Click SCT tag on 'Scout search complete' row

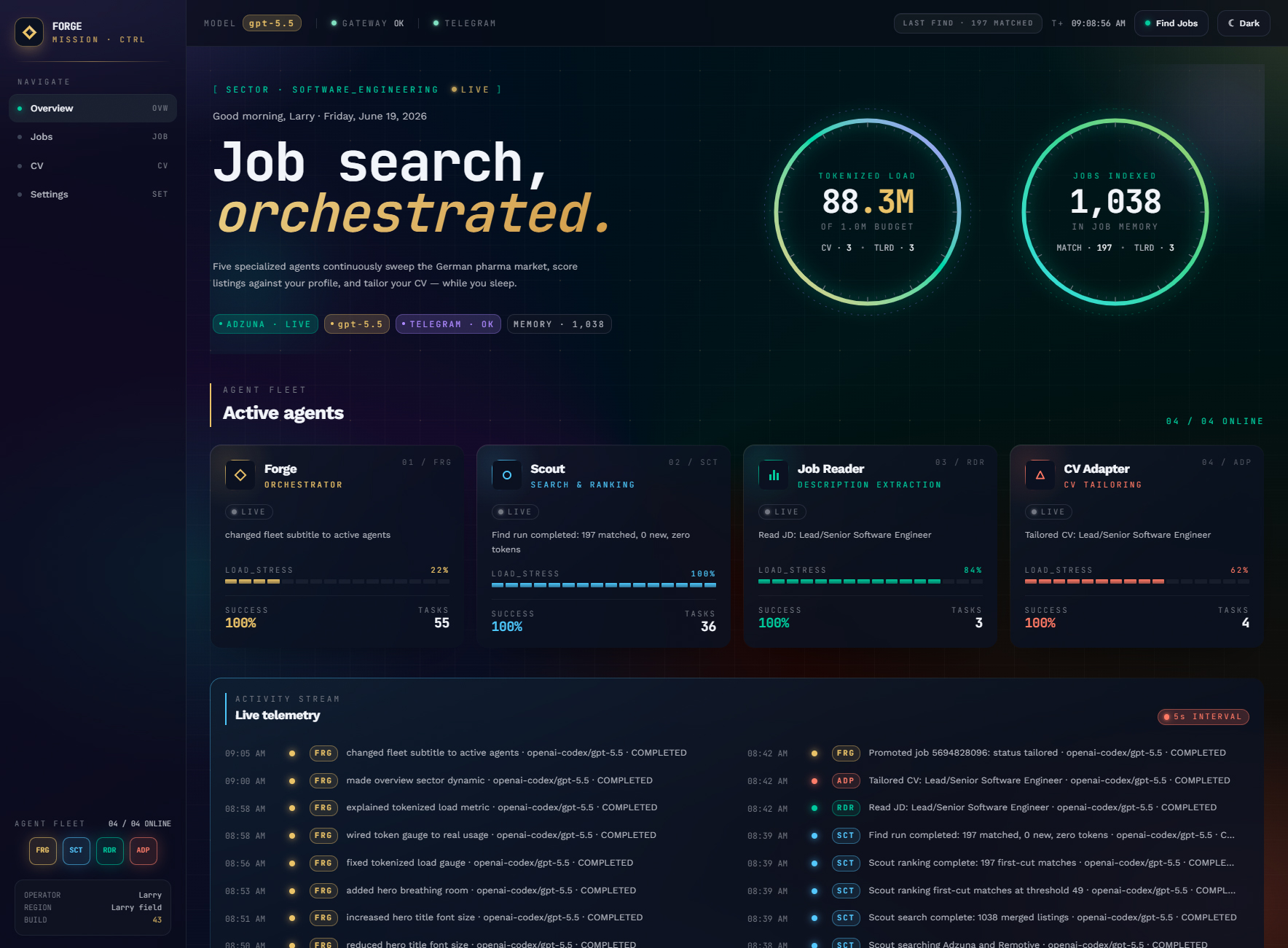[846, 918]
